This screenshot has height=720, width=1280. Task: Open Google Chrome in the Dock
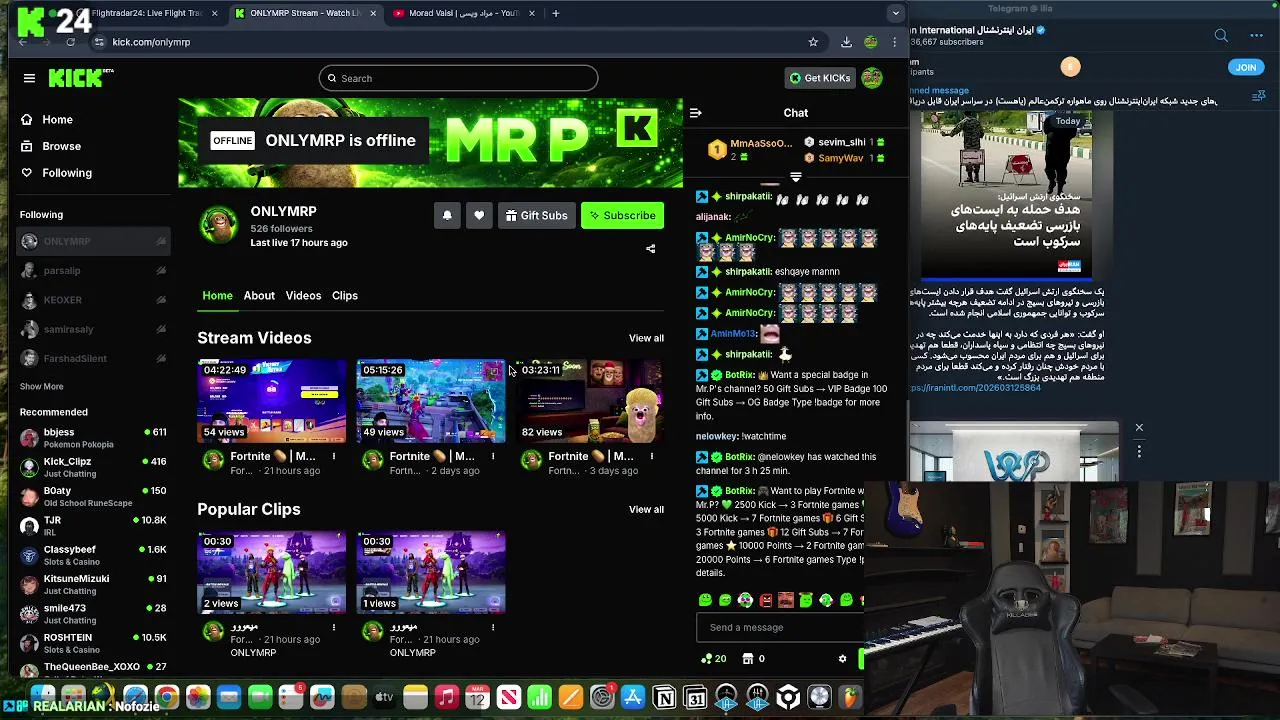pyautogui.click(x=167, y=697)
